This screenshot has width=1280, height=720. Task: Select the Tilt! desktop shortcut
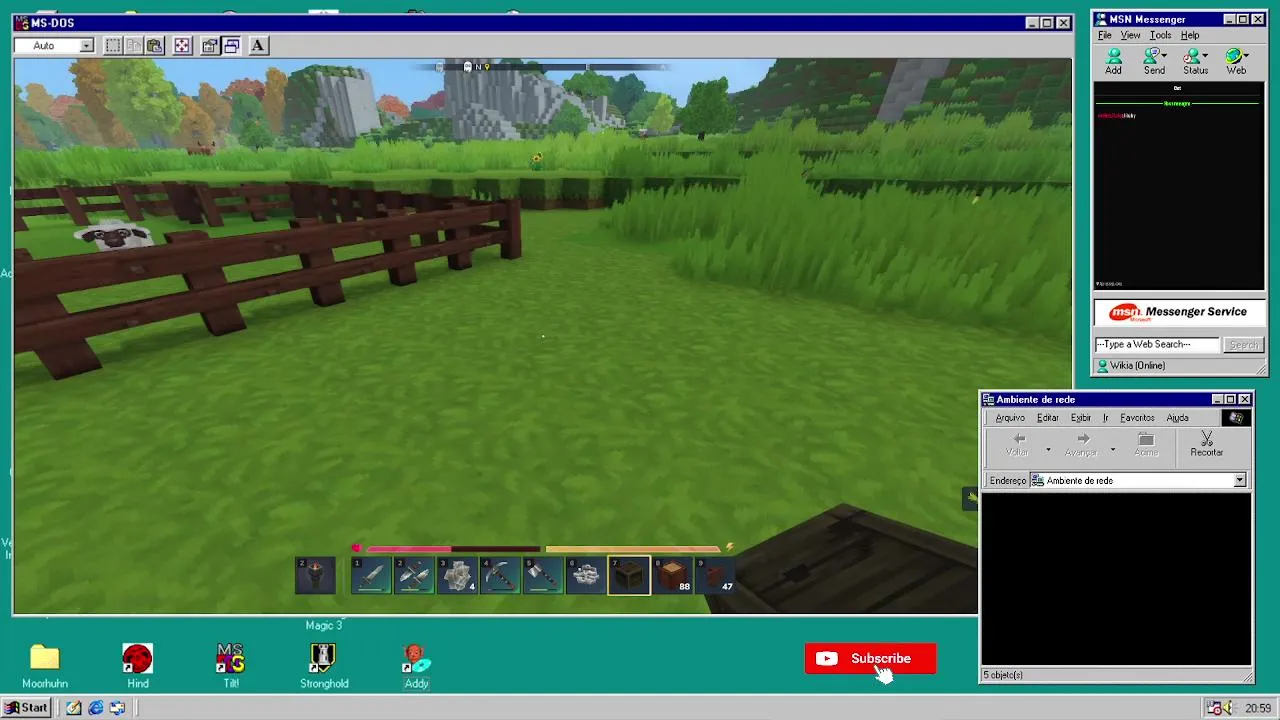tap(231, 666)
